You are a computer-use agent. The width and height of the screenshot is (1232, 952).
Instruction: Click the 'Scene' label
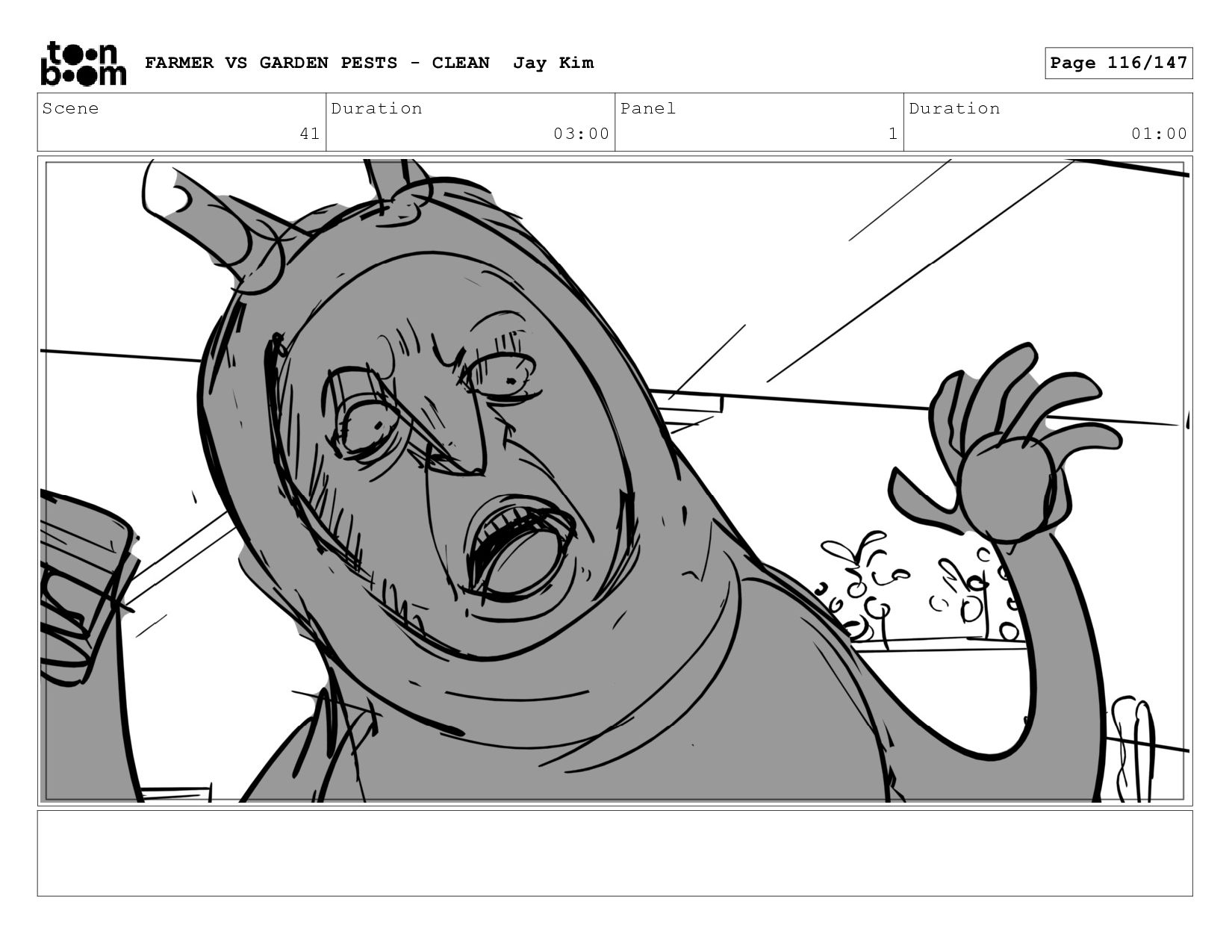click(x=70, y=108)
